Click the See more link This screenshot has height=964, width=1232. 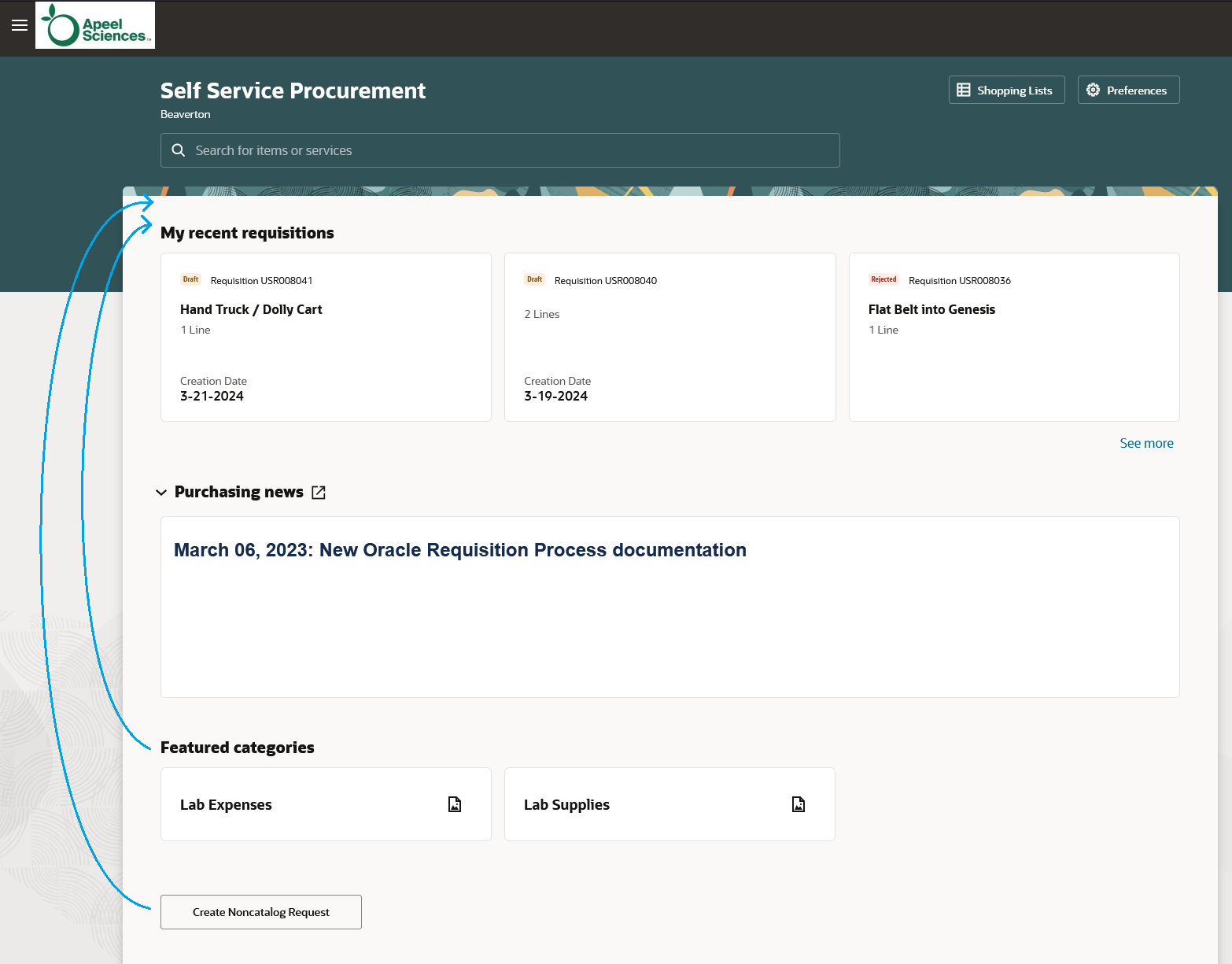pos(1146,443)
